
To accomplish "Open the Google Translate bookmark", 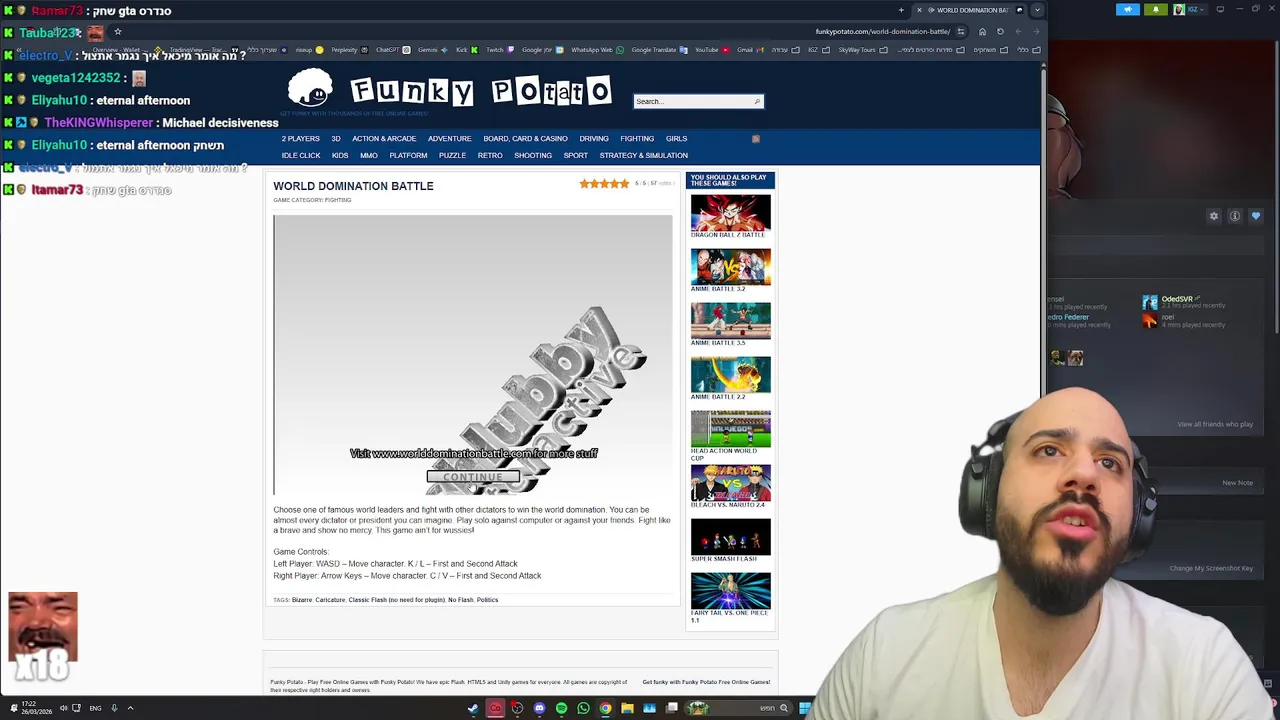I will pos(659,50).
